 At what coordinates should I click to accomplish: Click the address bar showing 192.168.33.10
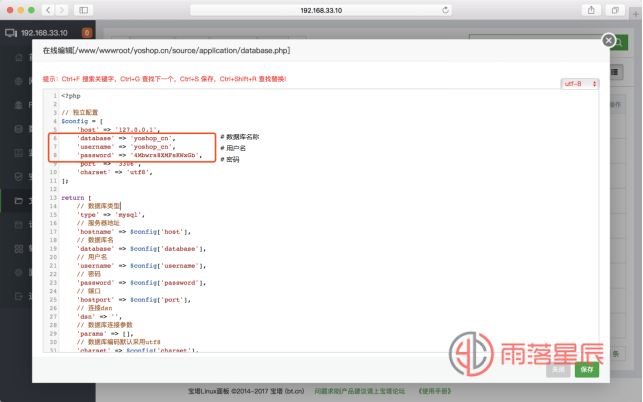320,9
